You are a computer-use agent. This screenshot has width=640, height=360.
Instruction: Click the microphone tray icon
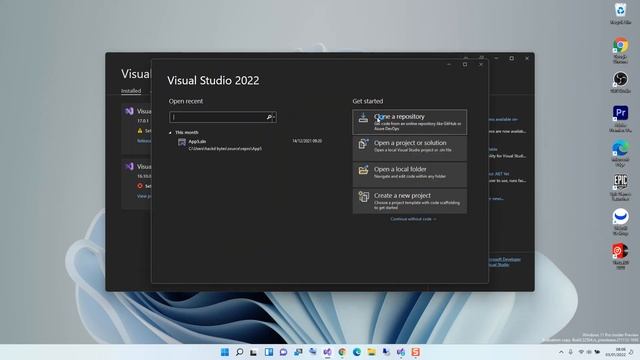click(571, 352)
